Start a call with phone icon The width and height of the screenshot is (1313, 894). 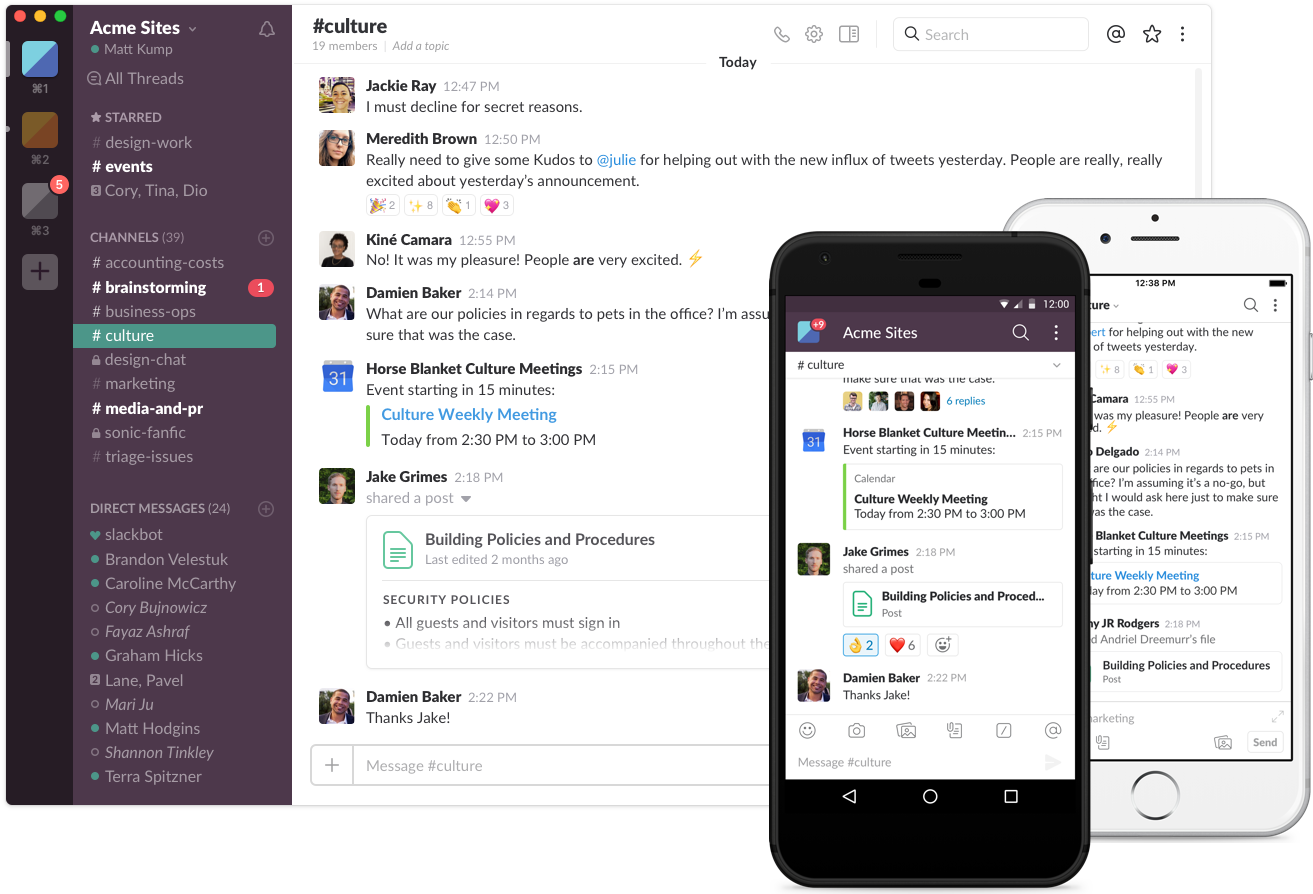pyautogui.click(x=781, y=34)
